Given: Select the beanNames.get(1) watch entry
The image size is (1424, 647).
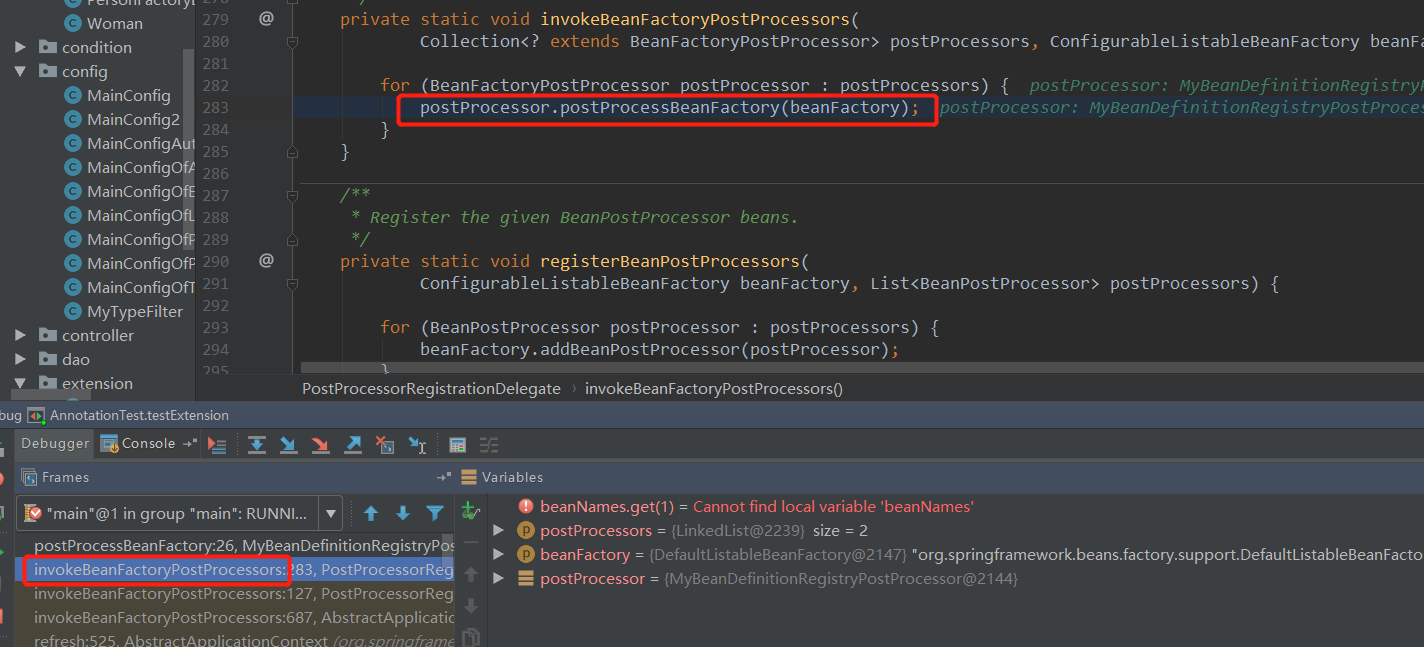Looking at the screenshot, I should coord(756,507).
